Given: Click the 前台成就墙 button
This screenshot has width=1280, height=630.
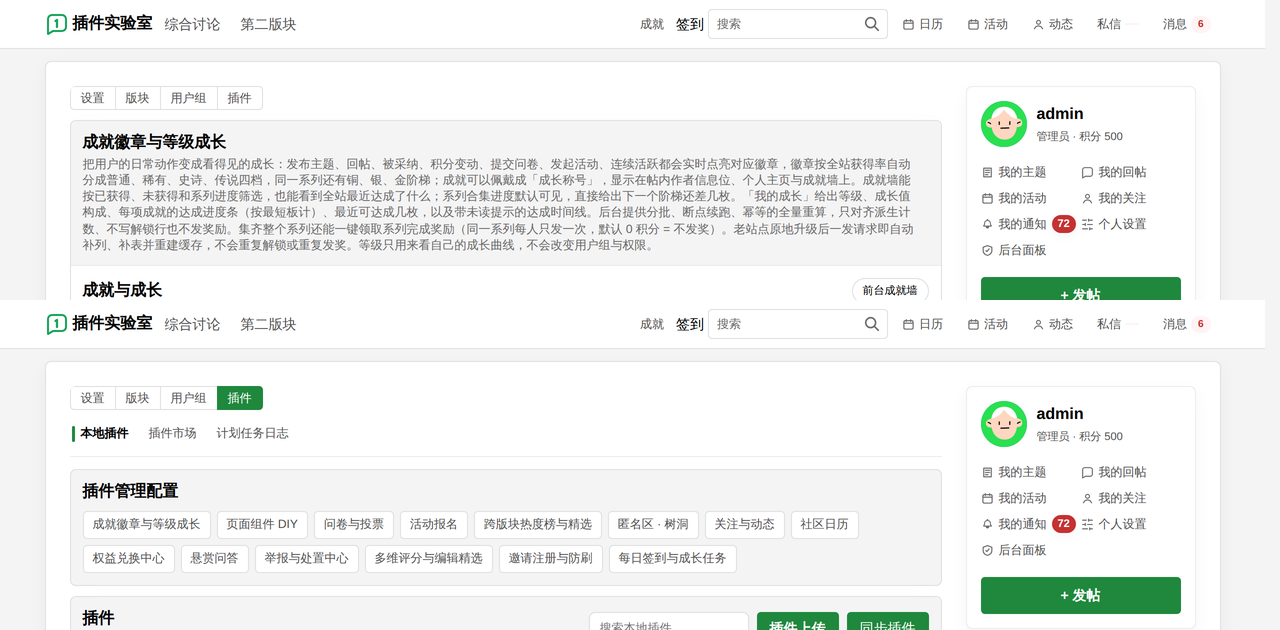Looking at the screenshot, I should click(x=890, y=290).
